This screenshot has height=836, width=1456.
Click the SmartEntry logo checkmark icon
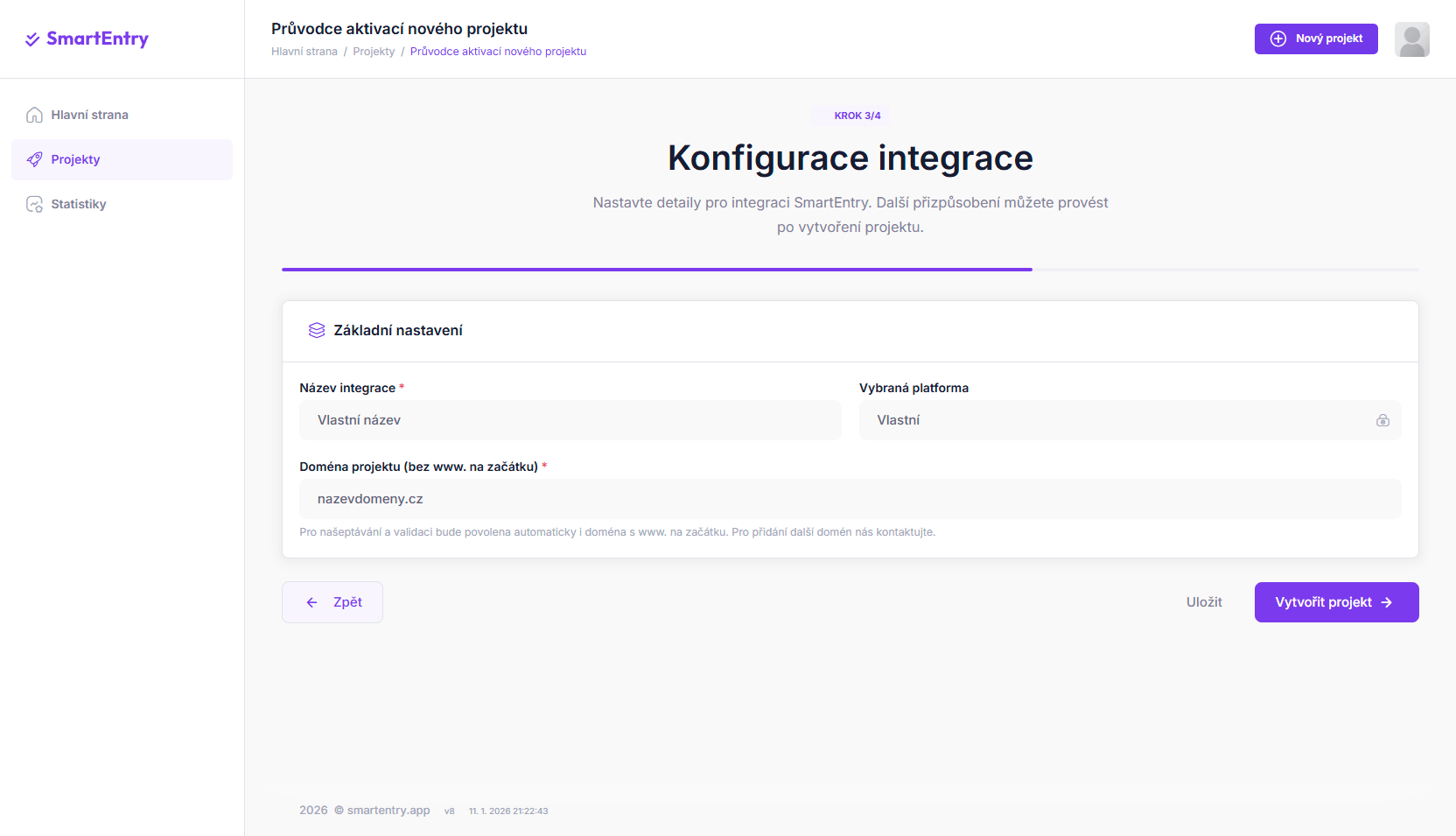pyautogui.click(x=32, y=39)
